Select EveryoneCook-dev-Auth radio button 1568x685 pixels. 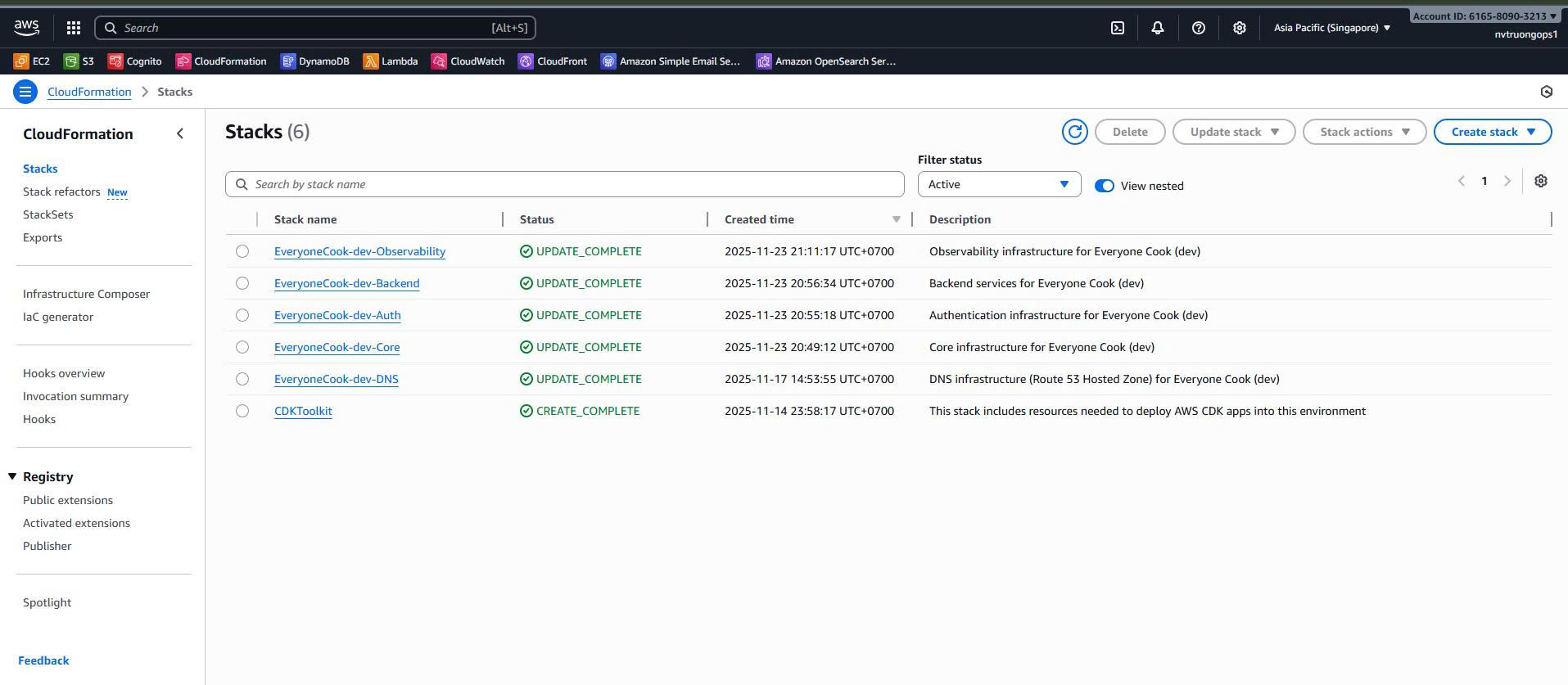pyautogui.click(x=242, y=315)
